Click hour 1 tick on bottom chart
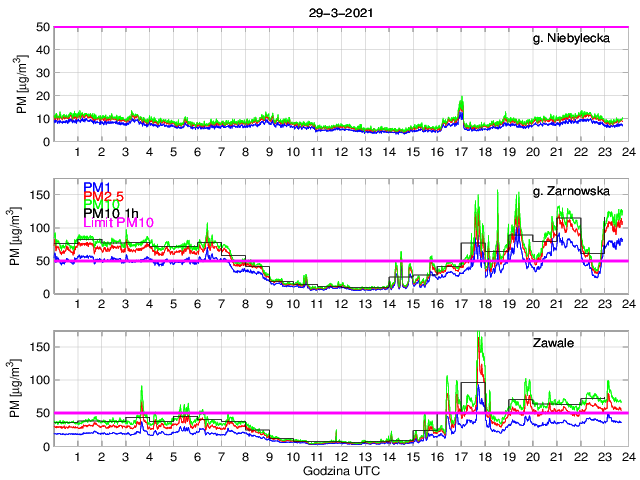The height and width of the screenshot is (480, 640). 77,457
